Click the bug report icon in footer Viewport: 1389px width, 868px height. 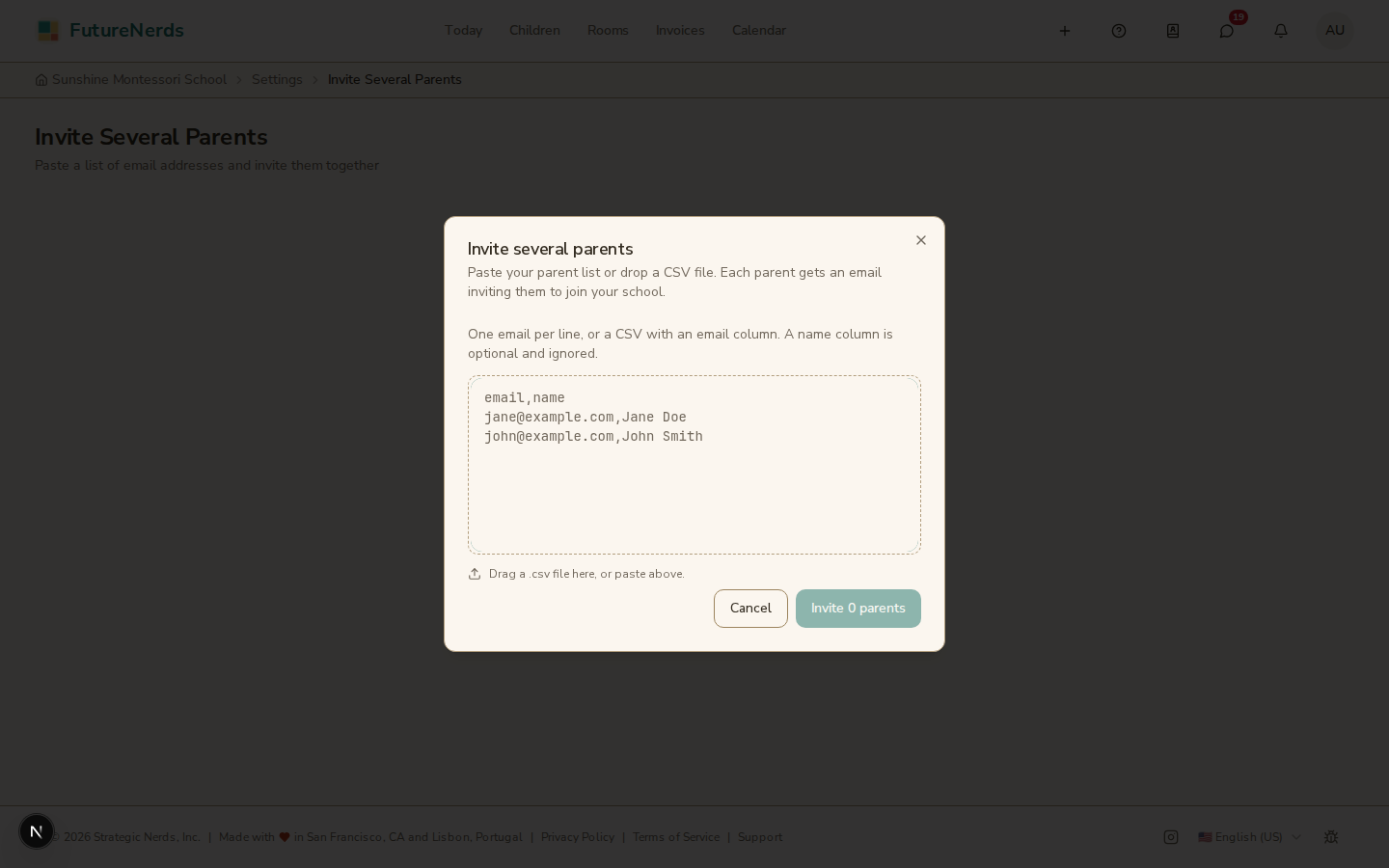click(x=1331, y=837)
